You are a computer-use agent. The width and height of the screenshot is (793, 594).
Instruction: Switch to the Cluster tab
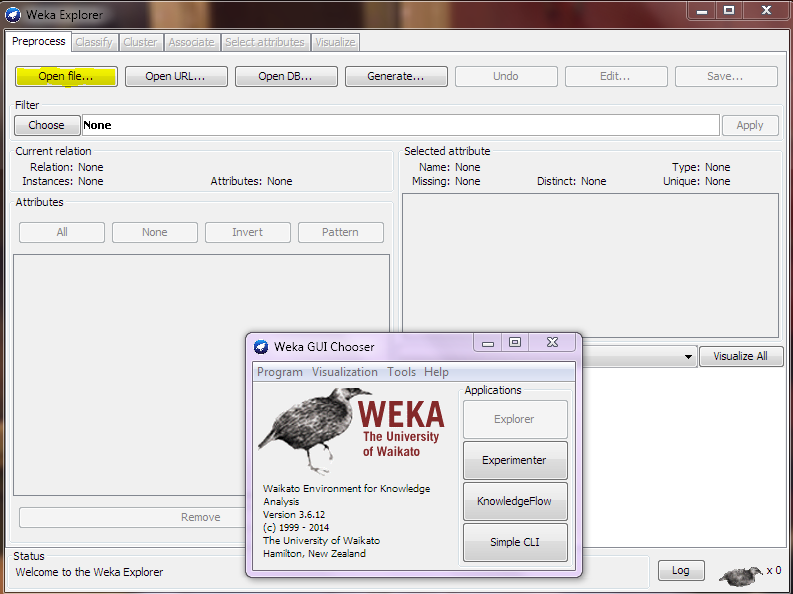(141, 42)
